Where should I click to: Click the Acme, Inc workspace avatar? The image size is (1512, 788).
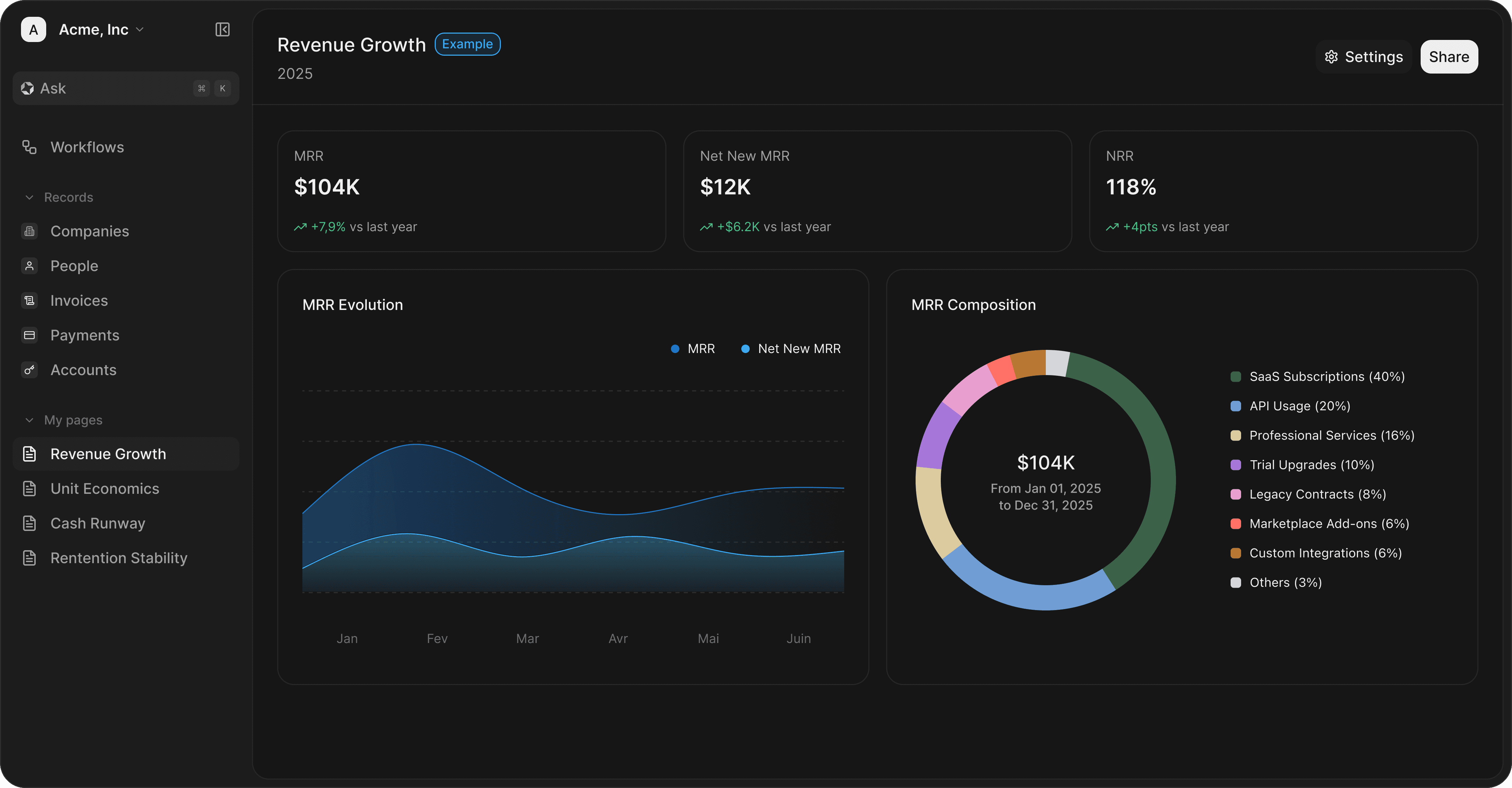click(34, 29)
